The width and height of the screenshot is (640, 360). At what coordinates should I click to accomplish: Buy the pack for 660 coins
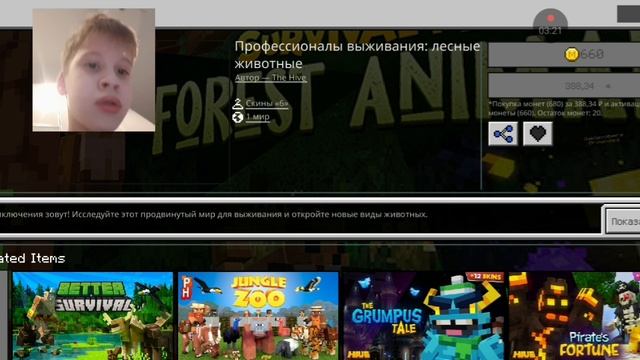tap(564, 54)
